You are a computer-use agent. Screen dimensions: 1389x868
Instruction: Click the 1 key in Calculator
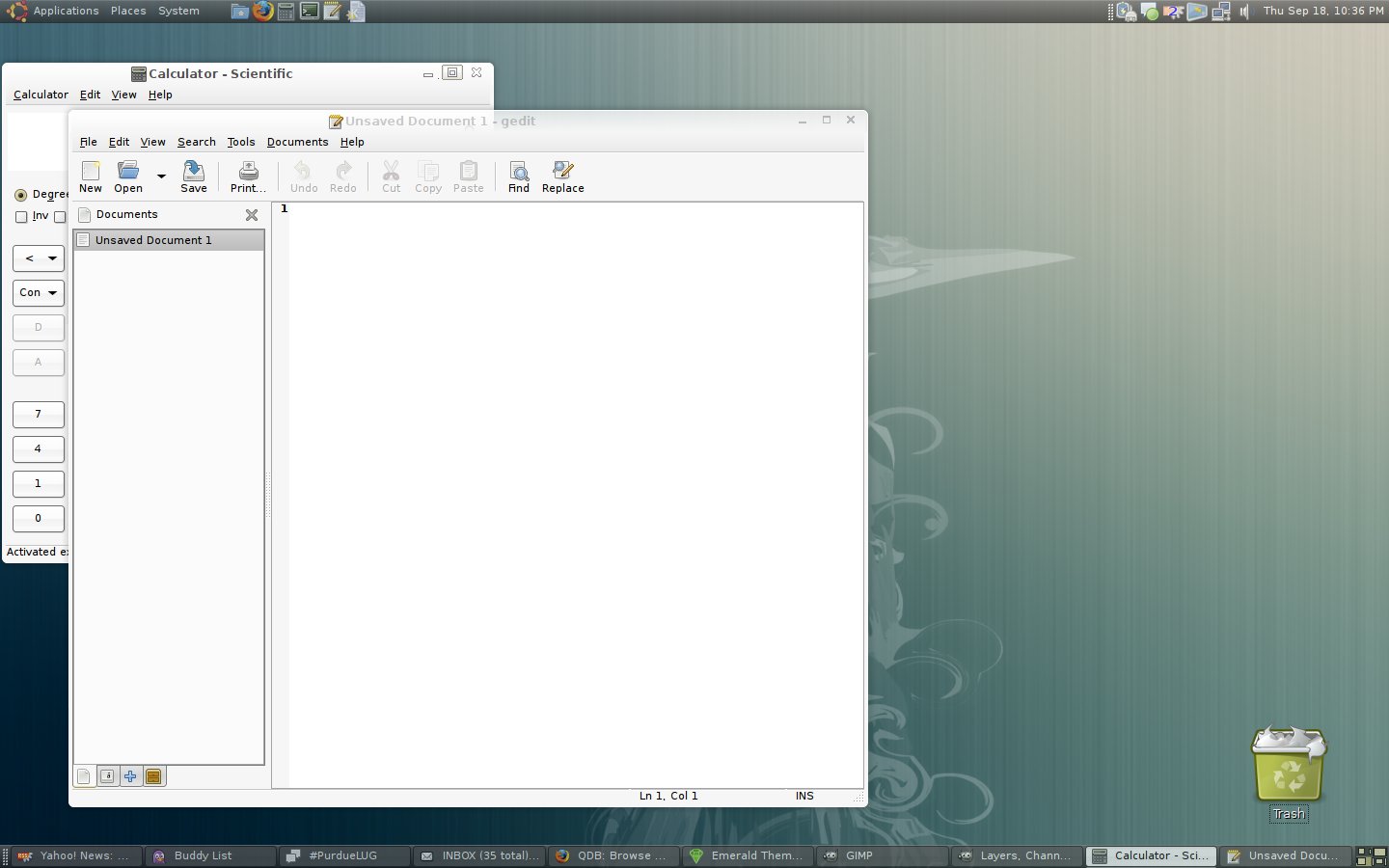[x=39, y=484]
